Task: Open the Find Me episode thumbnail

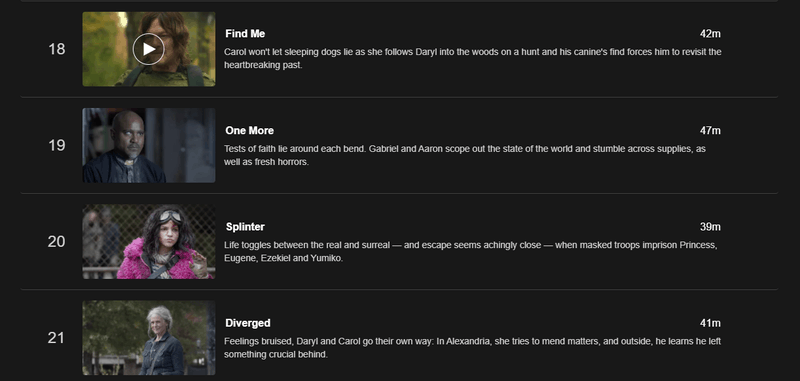Action: (x=149, y=49)
